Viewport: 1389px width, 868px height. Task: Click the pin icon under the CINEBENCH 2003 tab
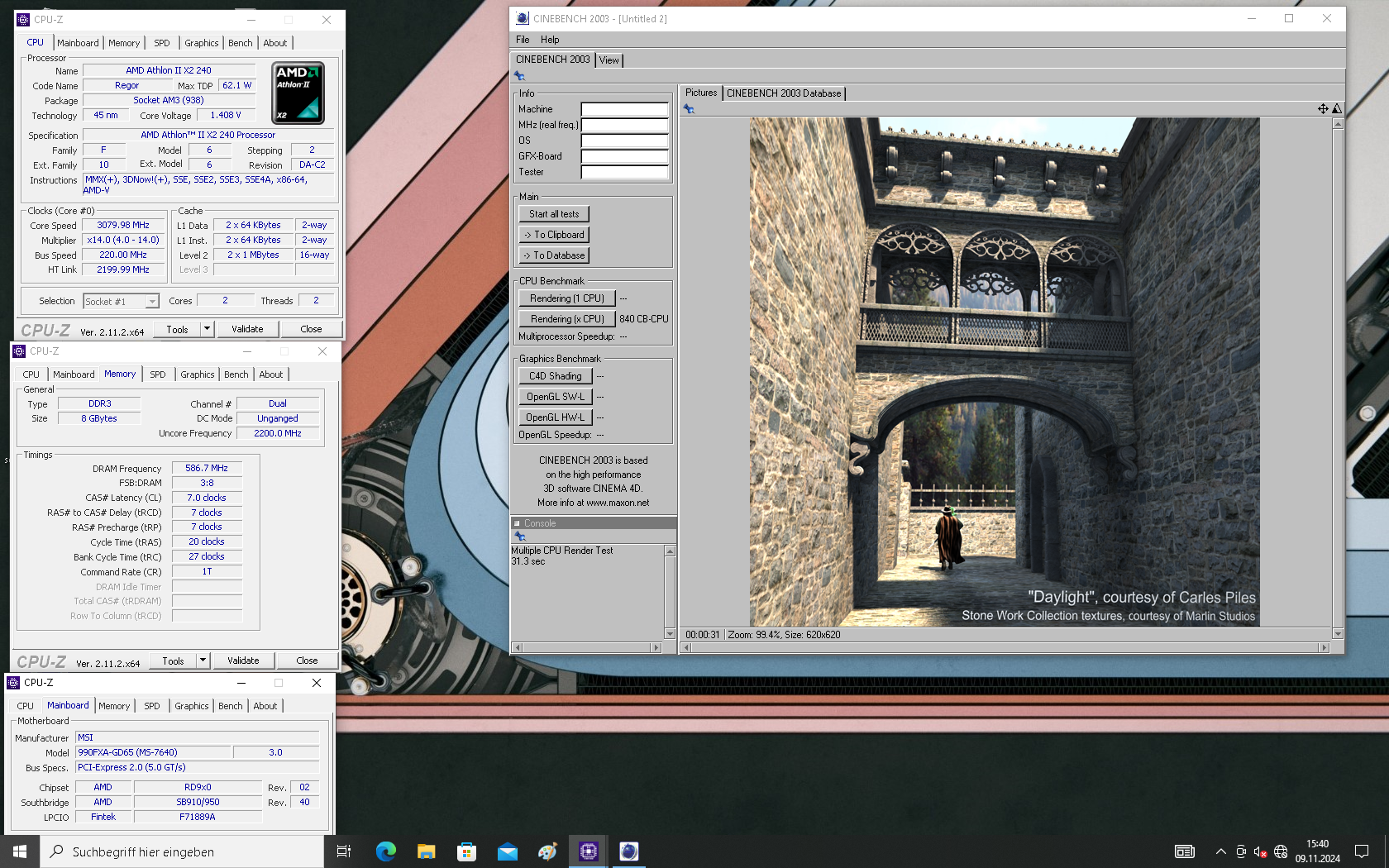pyautogui.click(x=520, y=76)
